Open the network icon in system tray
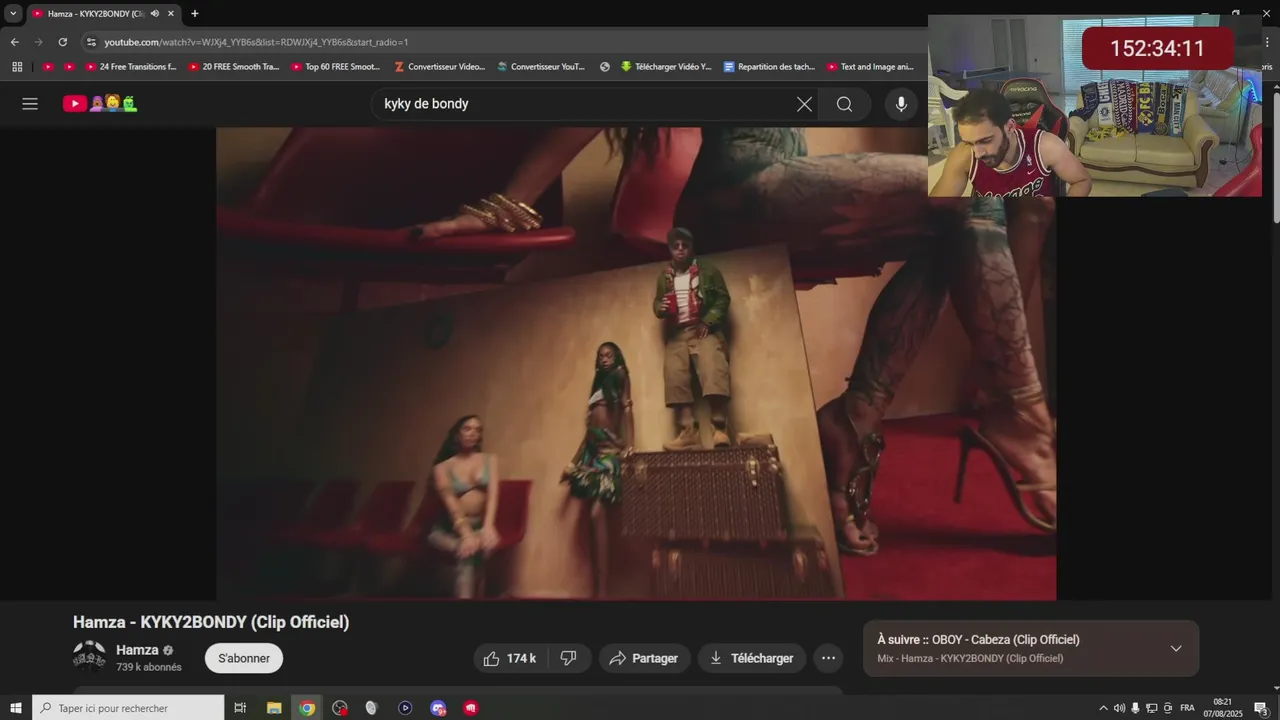The width and height of the screenshot is (1280, 720). 1152,708
